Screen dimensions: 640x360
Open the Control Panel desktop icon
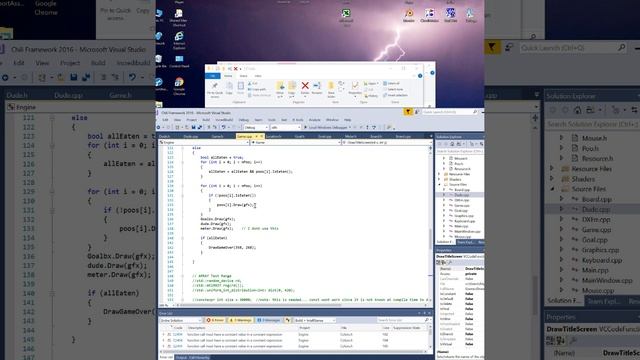click(x=179, y=62)
